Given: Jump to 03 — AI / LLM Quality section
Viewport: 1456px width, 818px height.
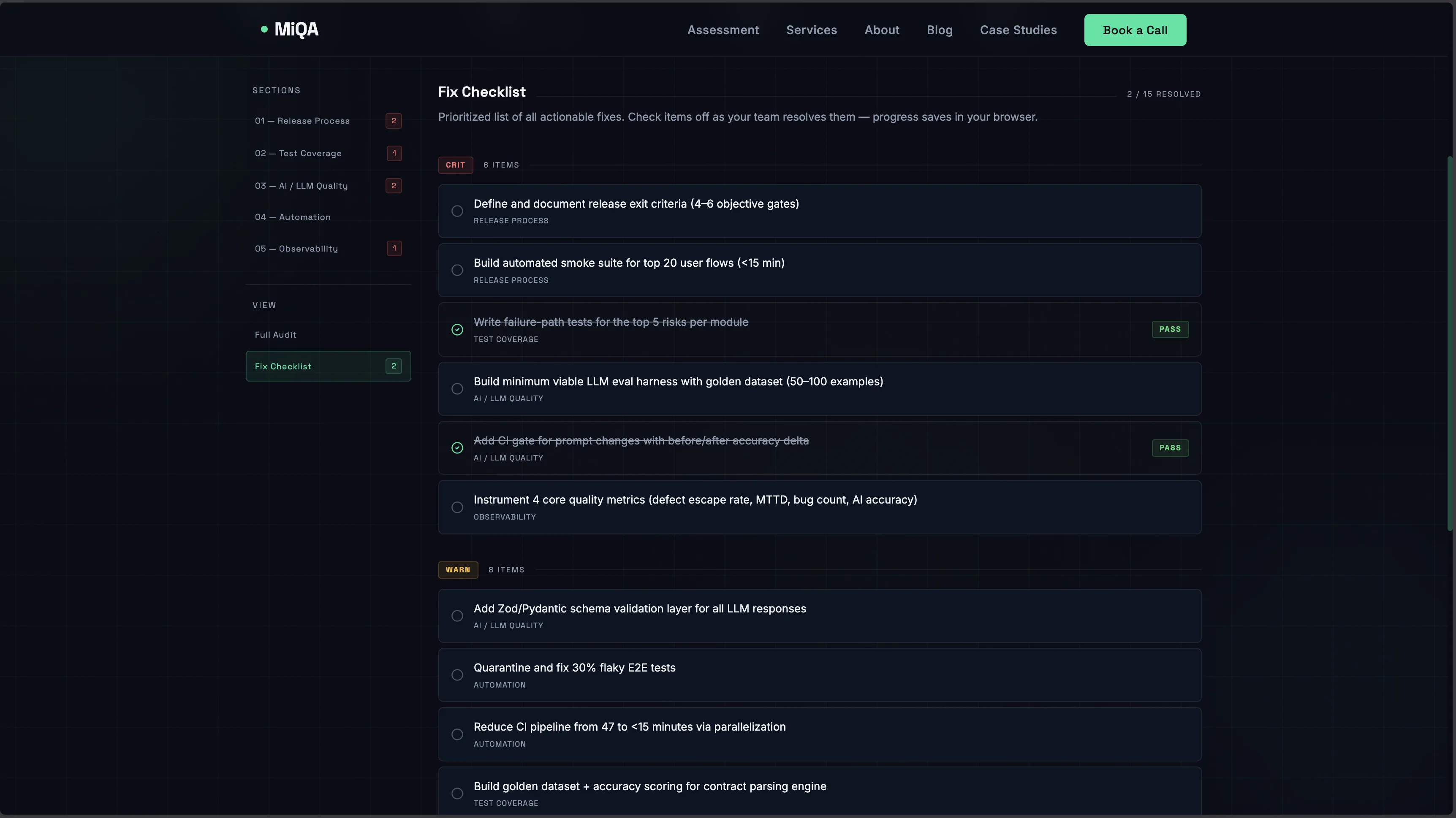Looking at the screenshot, I should (328, 186).
